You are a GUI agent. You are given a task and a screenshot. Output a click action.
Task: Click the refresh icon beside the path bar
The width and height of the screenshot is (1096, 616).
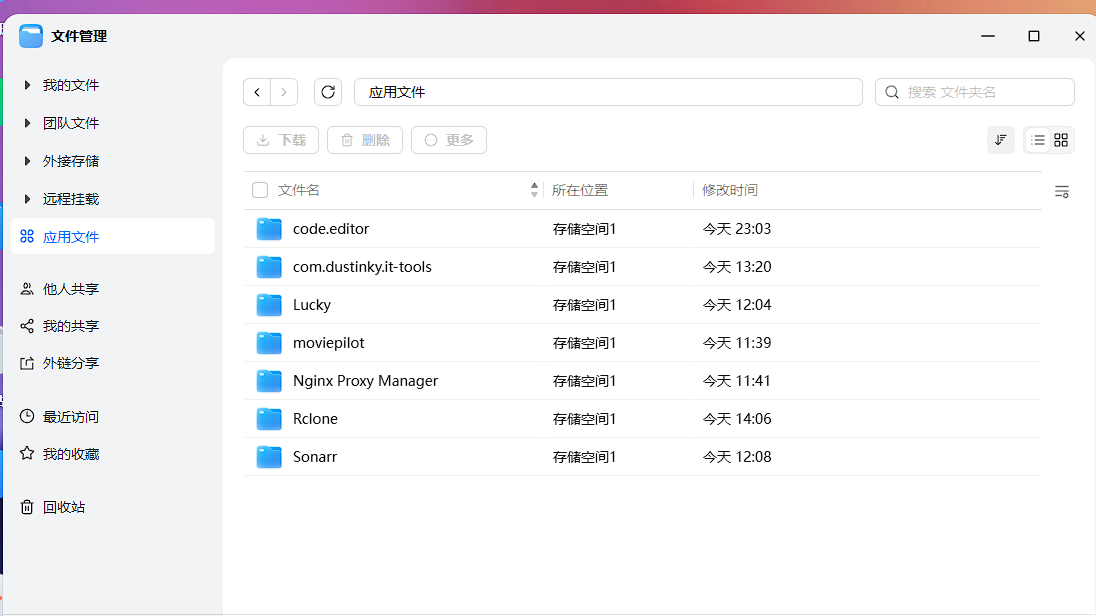tap(328, 92)
